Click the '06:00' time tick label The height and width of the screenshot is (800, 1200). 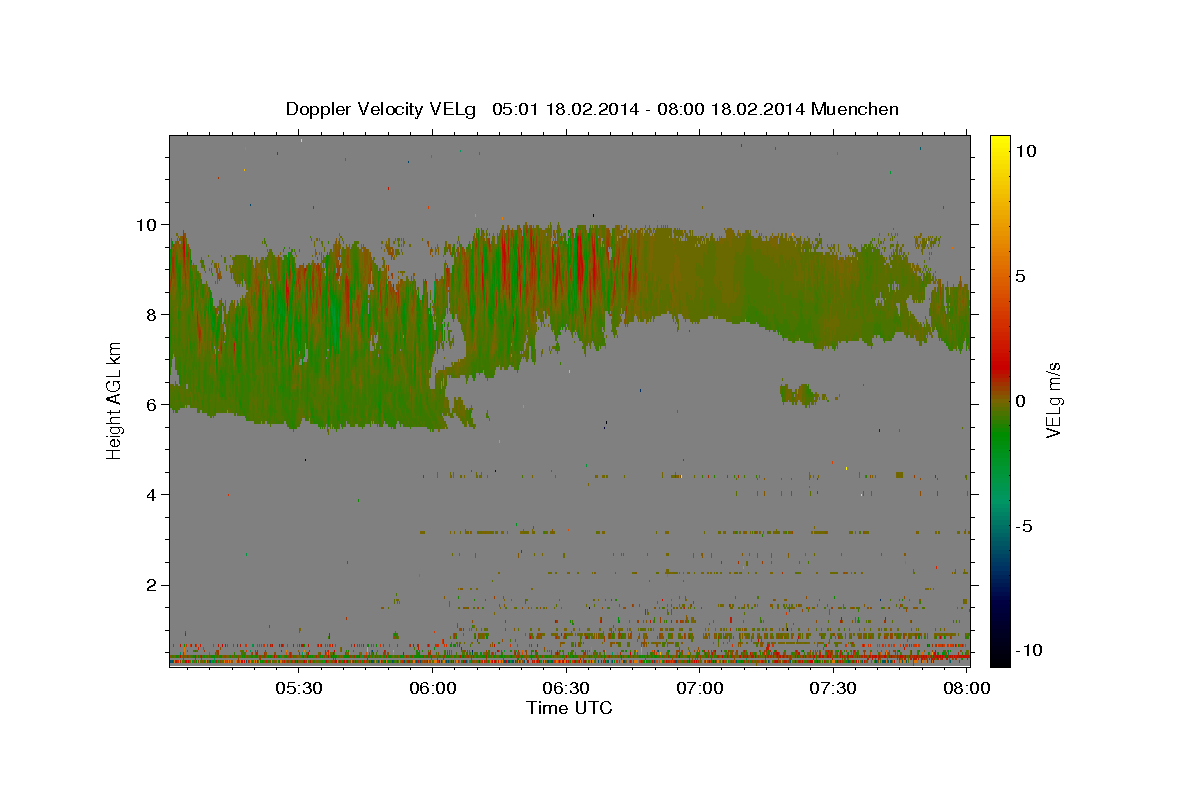pos(432,688)
